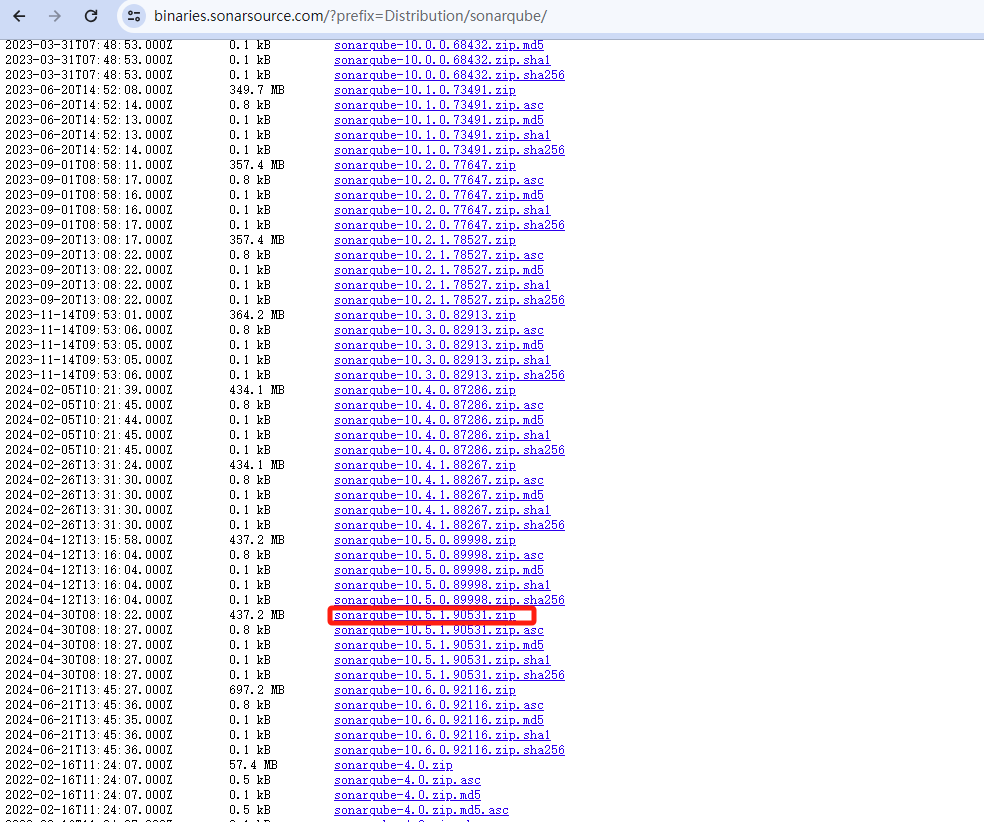Open sonarqube-4.0.zip.asc link
984x822 pixels.
pyautogui.click(x=407, y=781)
